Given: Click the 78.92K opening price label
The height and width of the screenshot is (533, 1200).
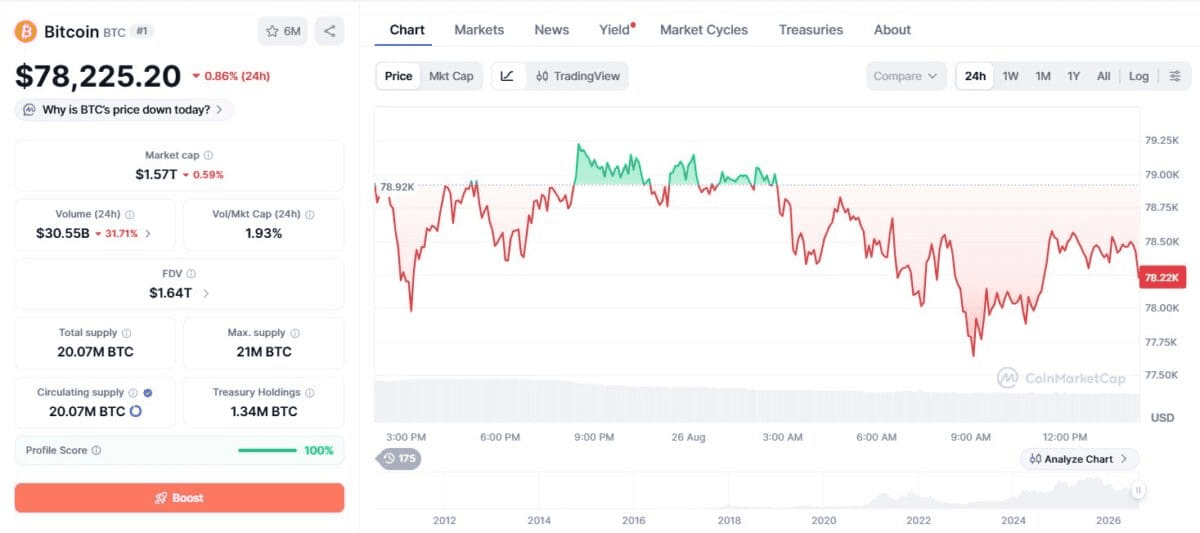Looking at the screenshot, I should (397, 187).
